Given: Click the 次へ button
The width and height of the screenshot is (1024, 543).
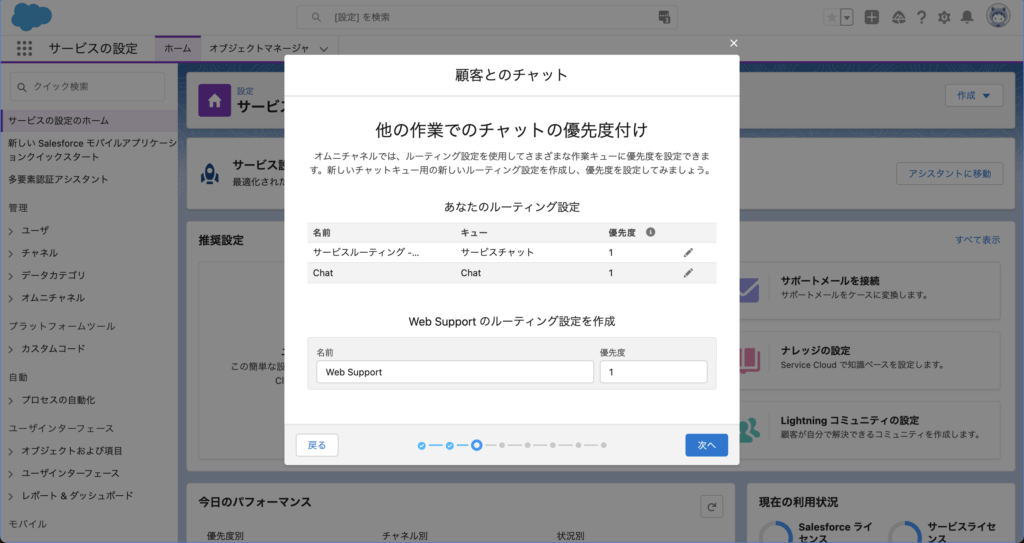Looking at the screenshot, I should pos(707,445).
